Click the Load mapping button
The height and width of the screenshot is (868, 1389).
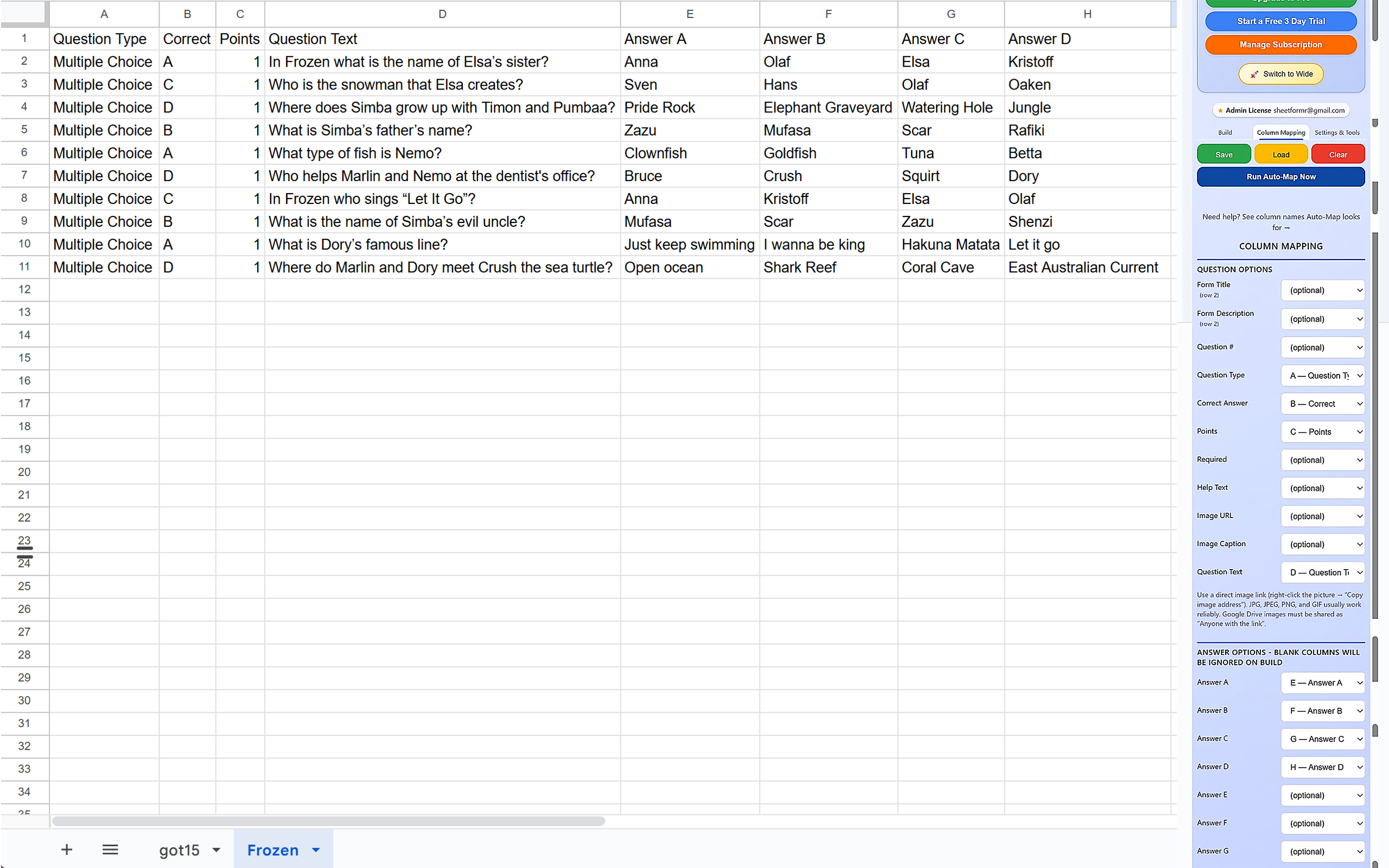coord(1280,154)
